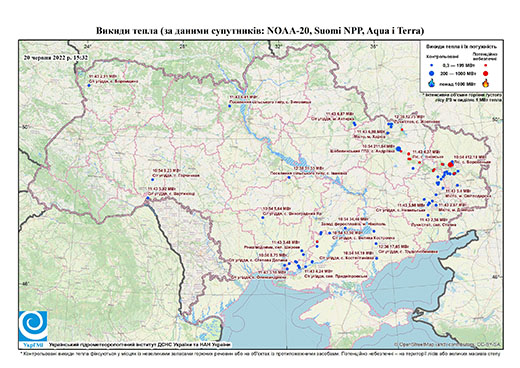Viewport: 520px width, 368px height.
Task: Click the 20 June 2022 timestamp label
Action: [x=56, y=57]
